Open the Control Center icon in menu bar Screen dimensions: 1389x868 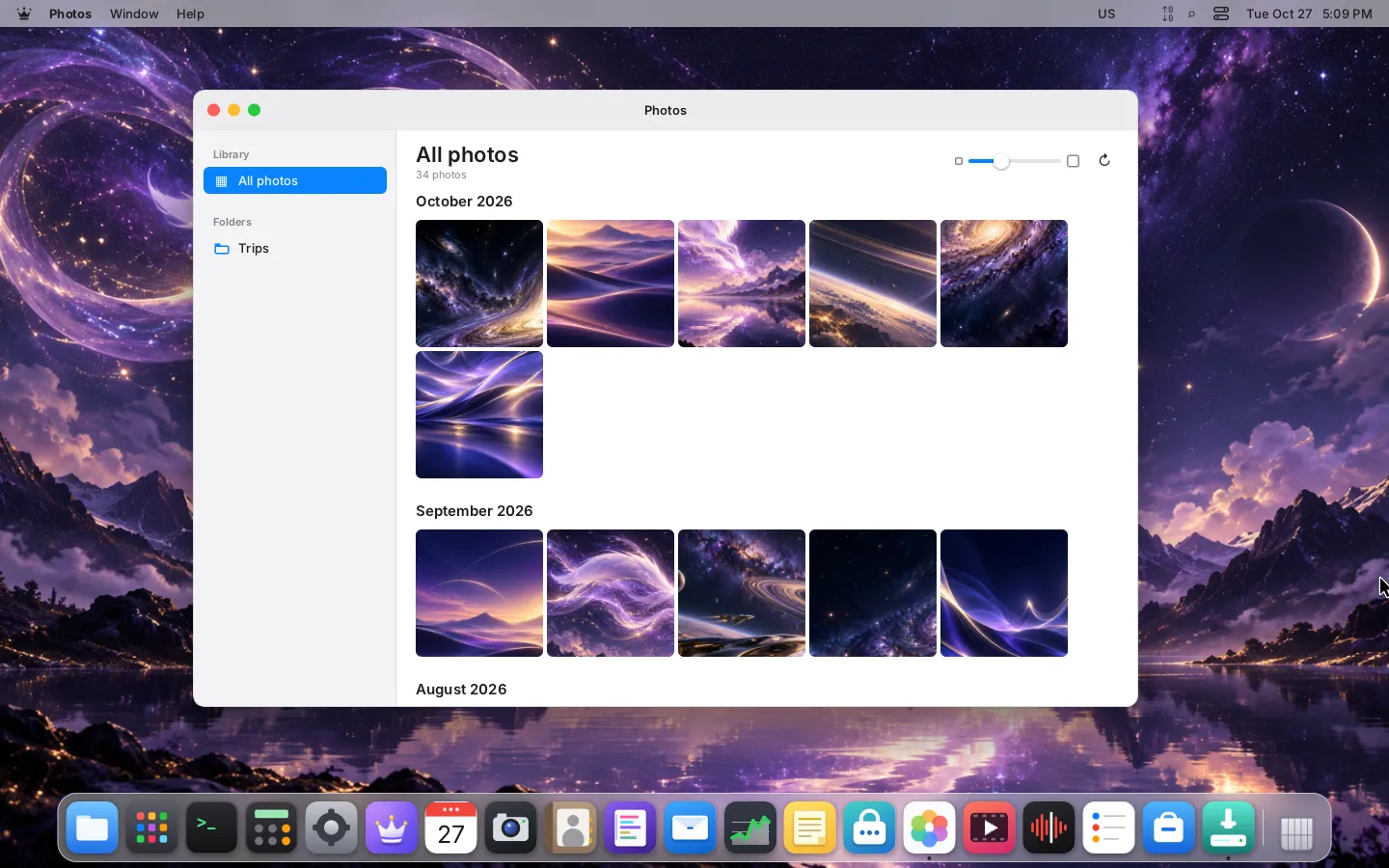1221,14
